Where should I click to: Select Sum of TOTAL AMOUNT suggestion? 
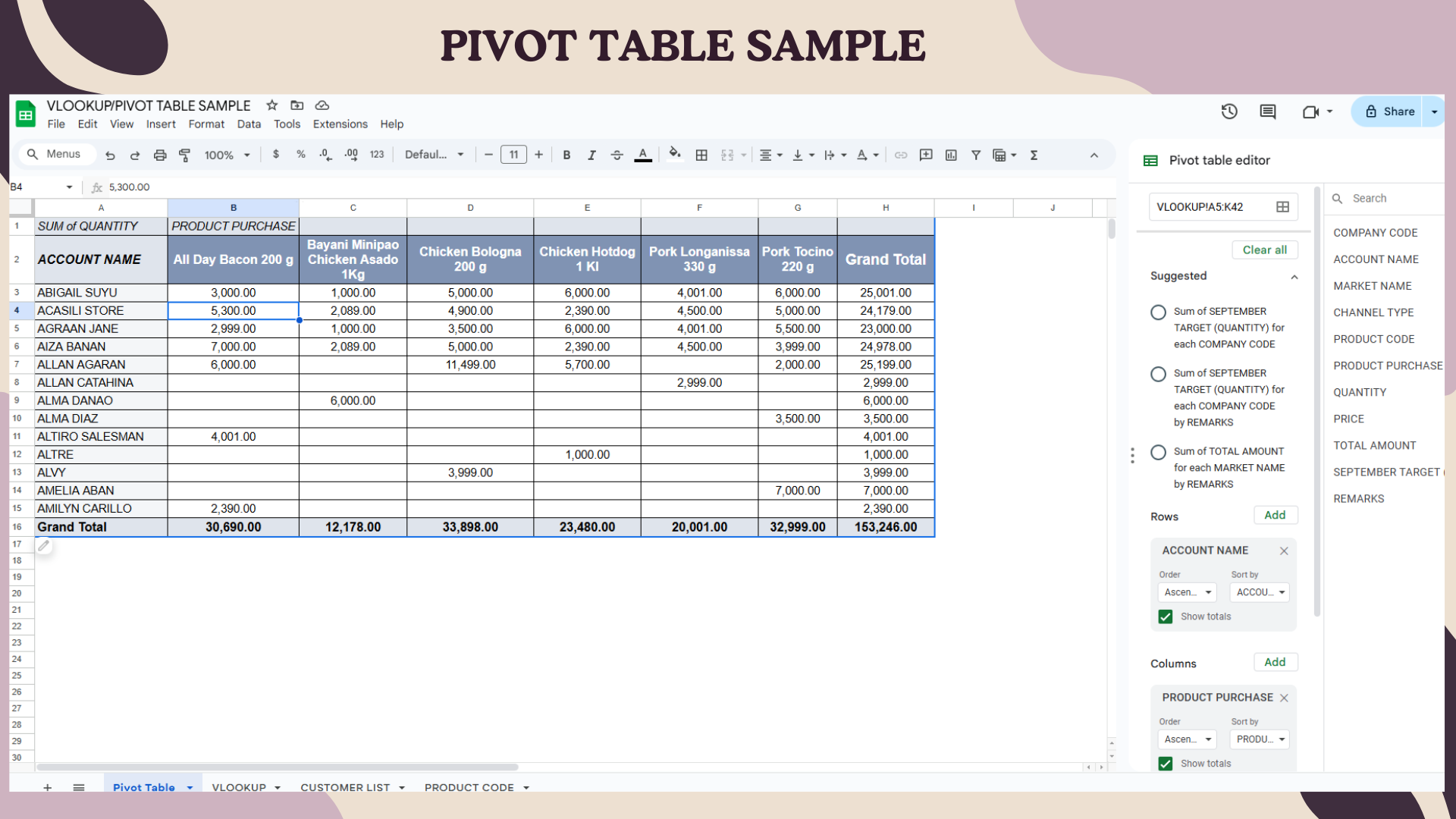1158,453
